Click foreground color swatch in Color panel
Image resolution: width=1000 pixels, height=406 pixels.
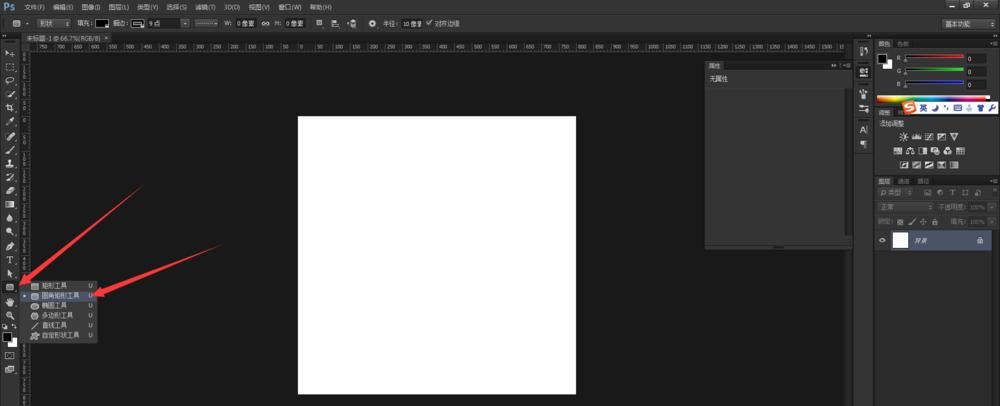[882, 59]
